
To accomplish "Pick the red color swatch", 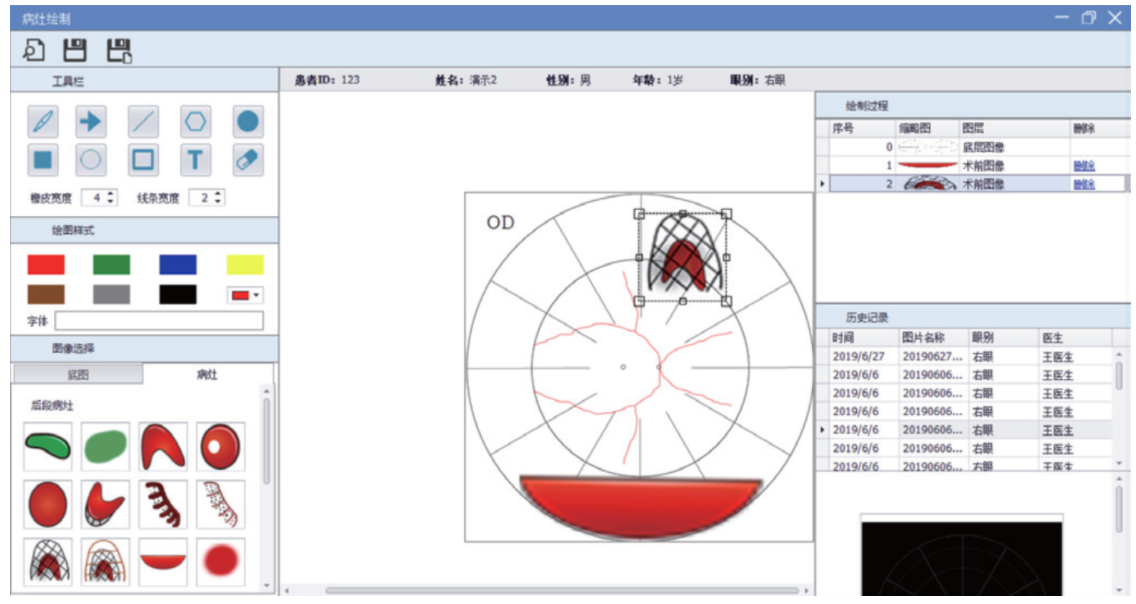I will pos(46,264).
